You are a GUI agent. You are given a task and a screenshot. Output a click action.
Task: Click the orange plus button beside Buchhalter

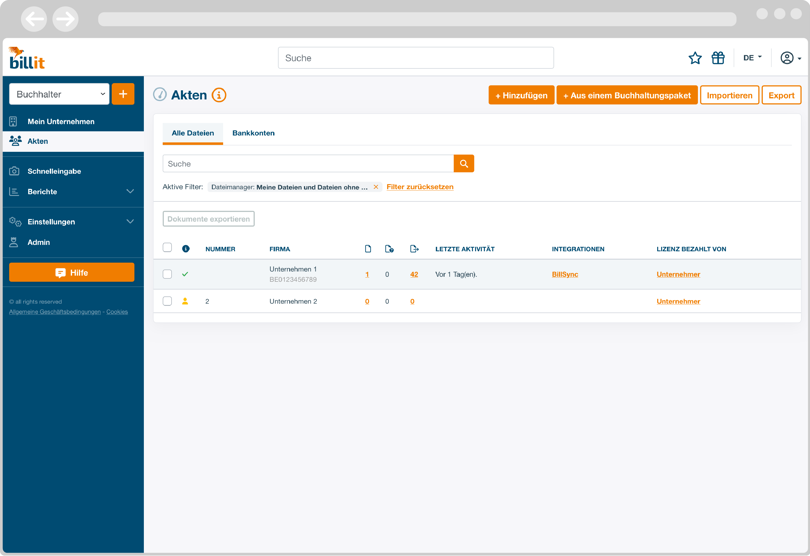pos(123,94)
